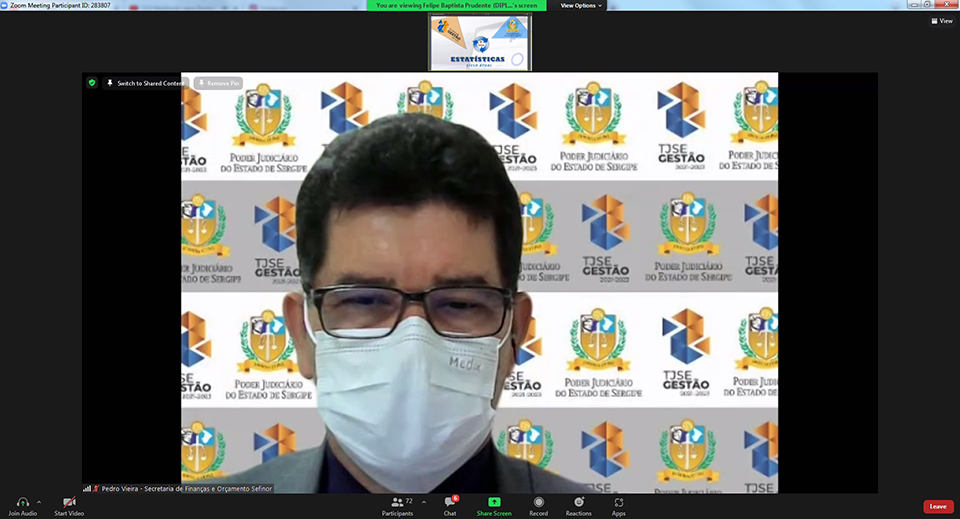Start recording with the Record button
Screen dimensions: 960x519
pos(539,502)
